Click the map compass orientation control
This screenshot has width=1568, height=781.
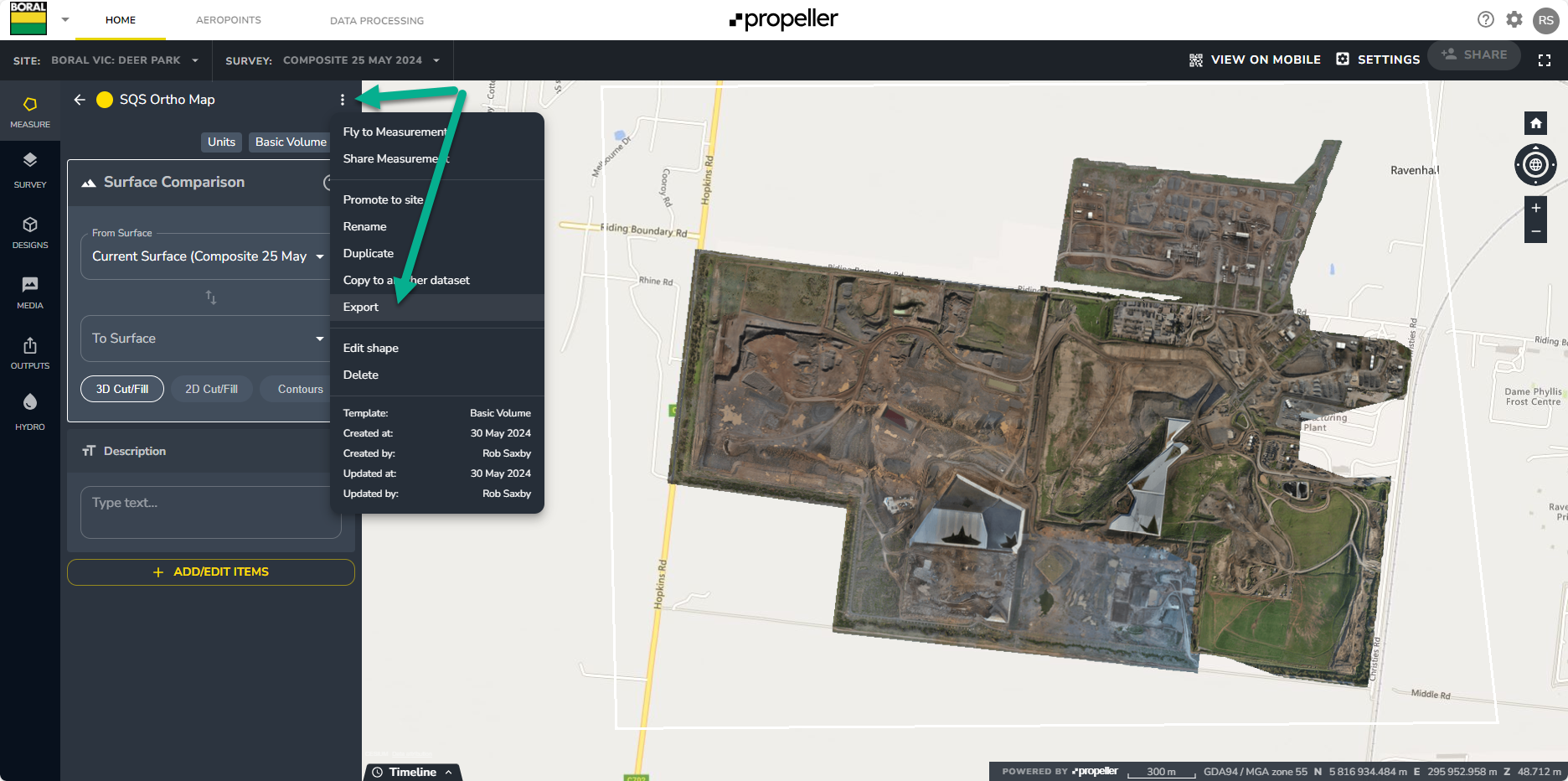[x=1535, y=165]
